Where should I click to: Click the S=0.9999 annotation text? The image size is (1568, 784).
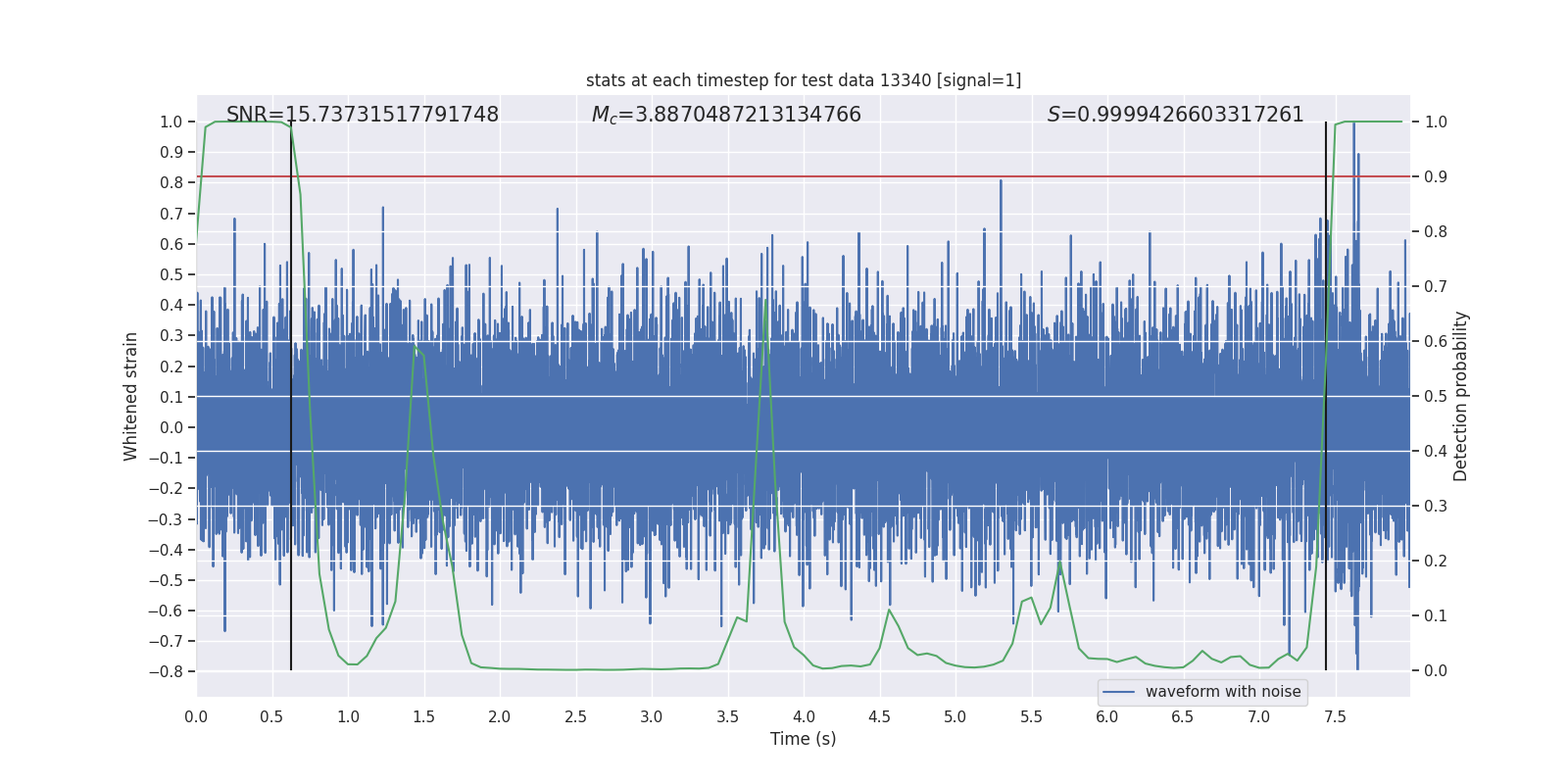pos(1175,115)
